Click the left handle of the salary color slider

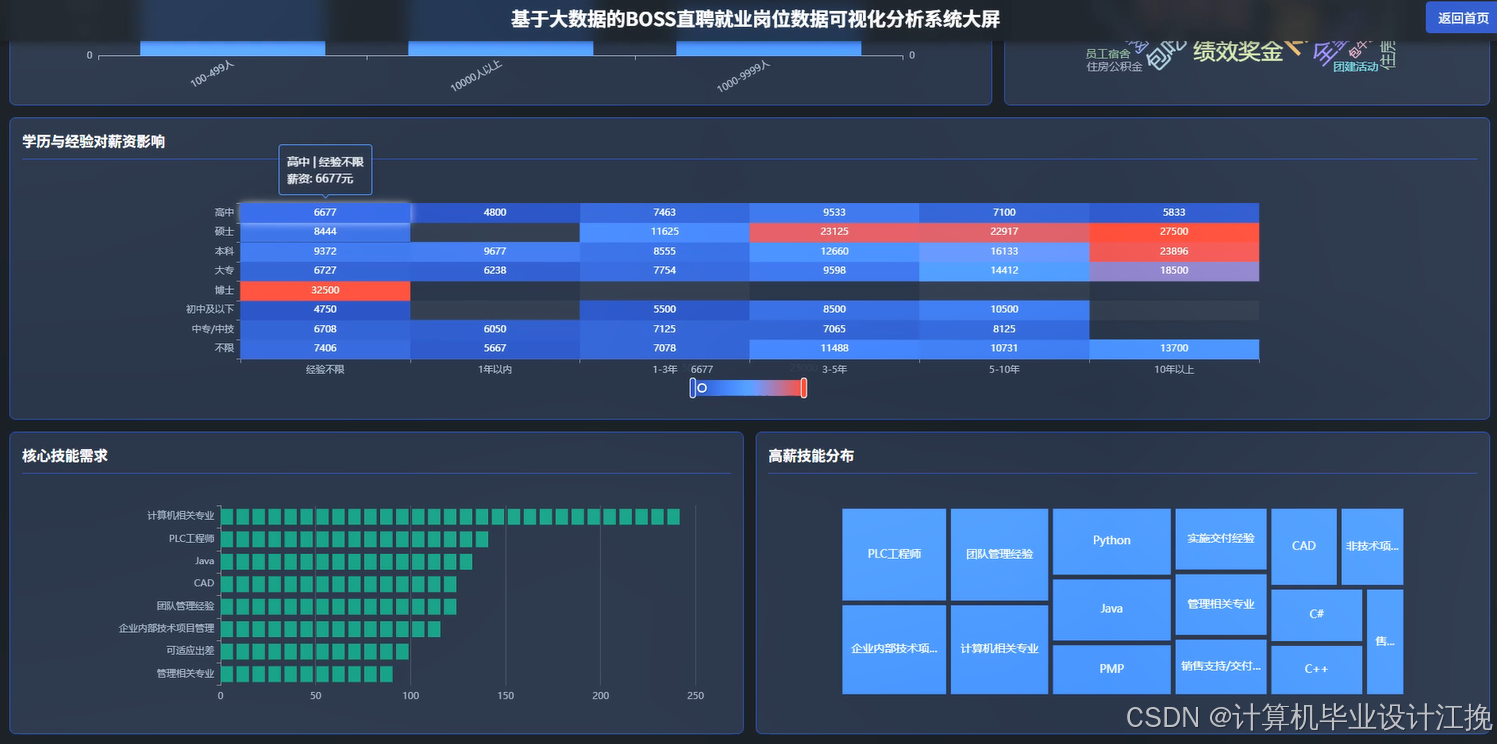[694, 388]
